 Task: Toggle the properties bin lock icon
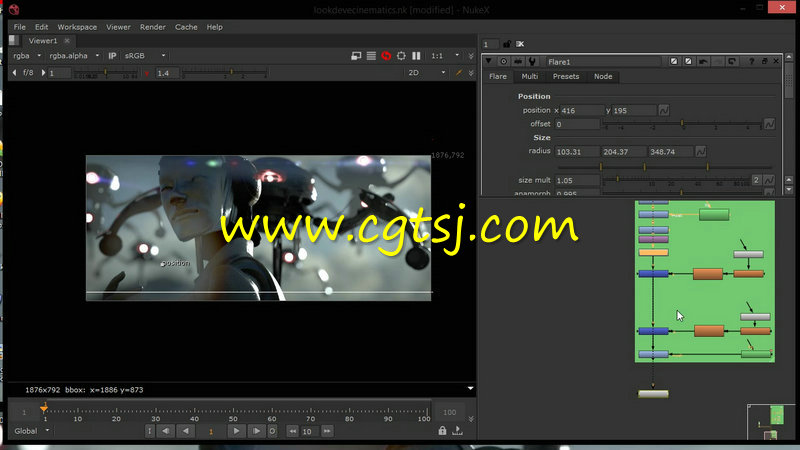507,44
